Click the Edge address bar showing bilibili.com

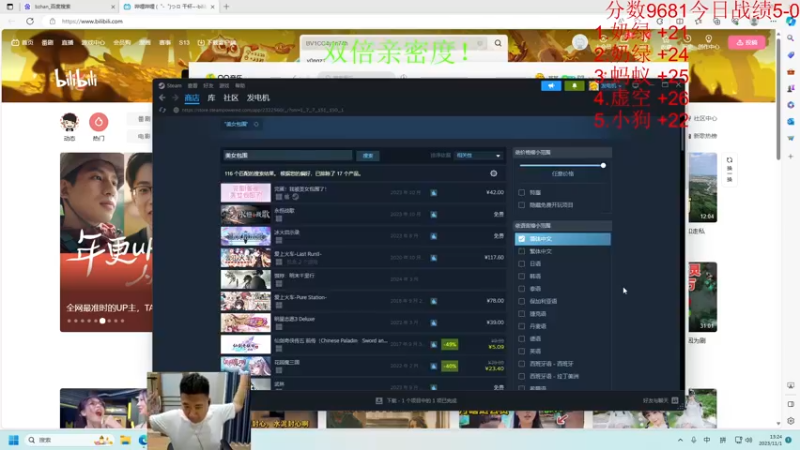[x=92, y=21]
